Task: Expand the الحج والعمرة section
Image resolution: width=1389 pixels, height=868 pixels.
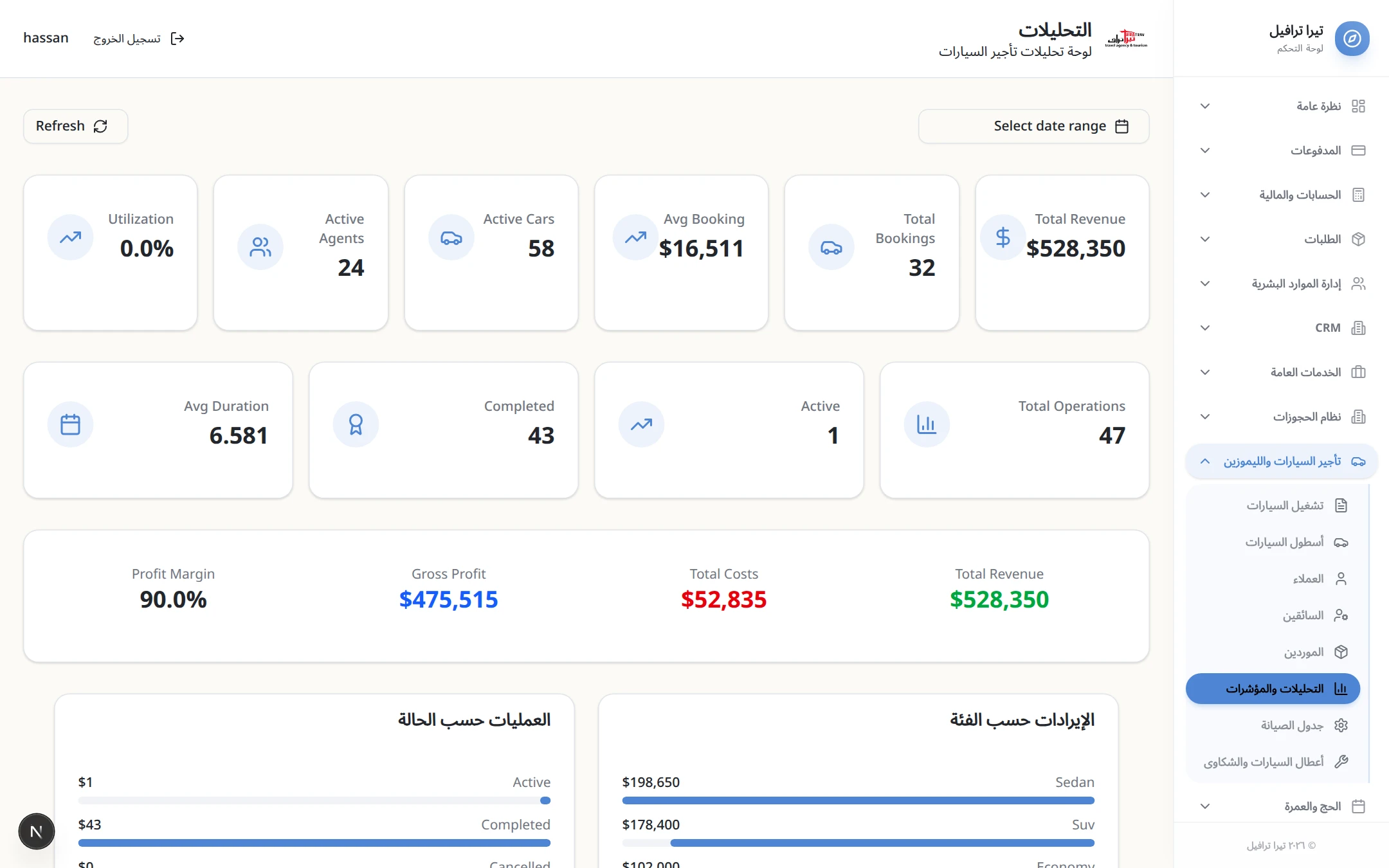Action: (x=1281, y=806)
